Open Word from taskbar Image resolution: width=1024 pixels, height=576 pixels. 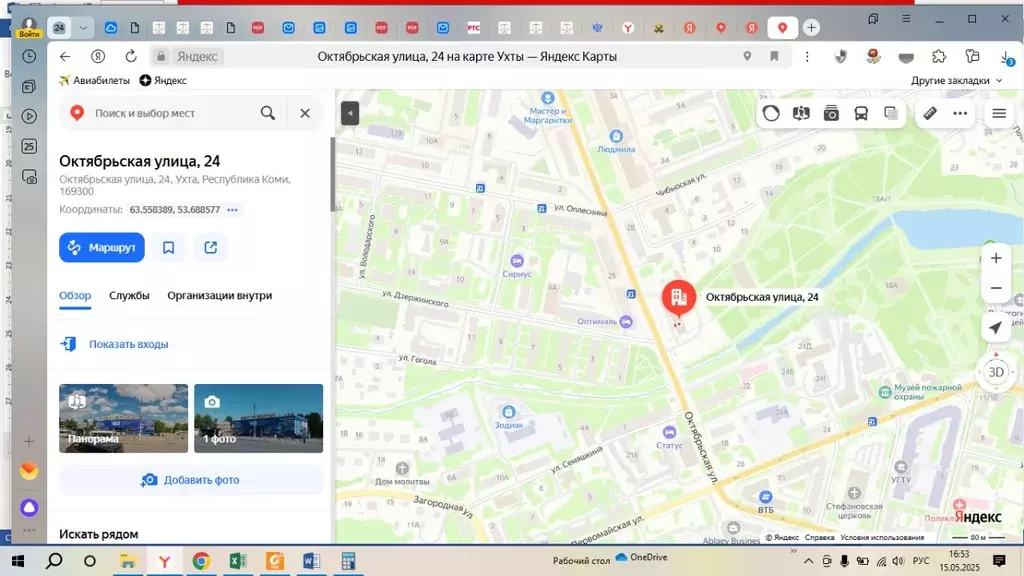[x=312, y=561]
